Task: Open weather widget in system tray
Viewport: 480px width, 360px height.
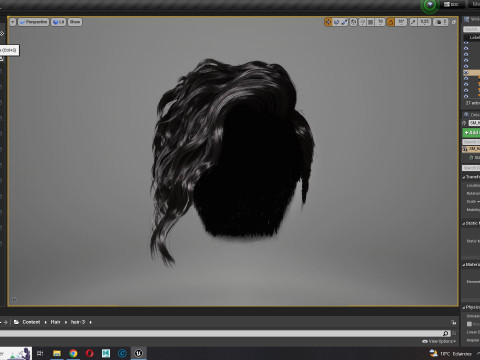Action: pos(451,353)
